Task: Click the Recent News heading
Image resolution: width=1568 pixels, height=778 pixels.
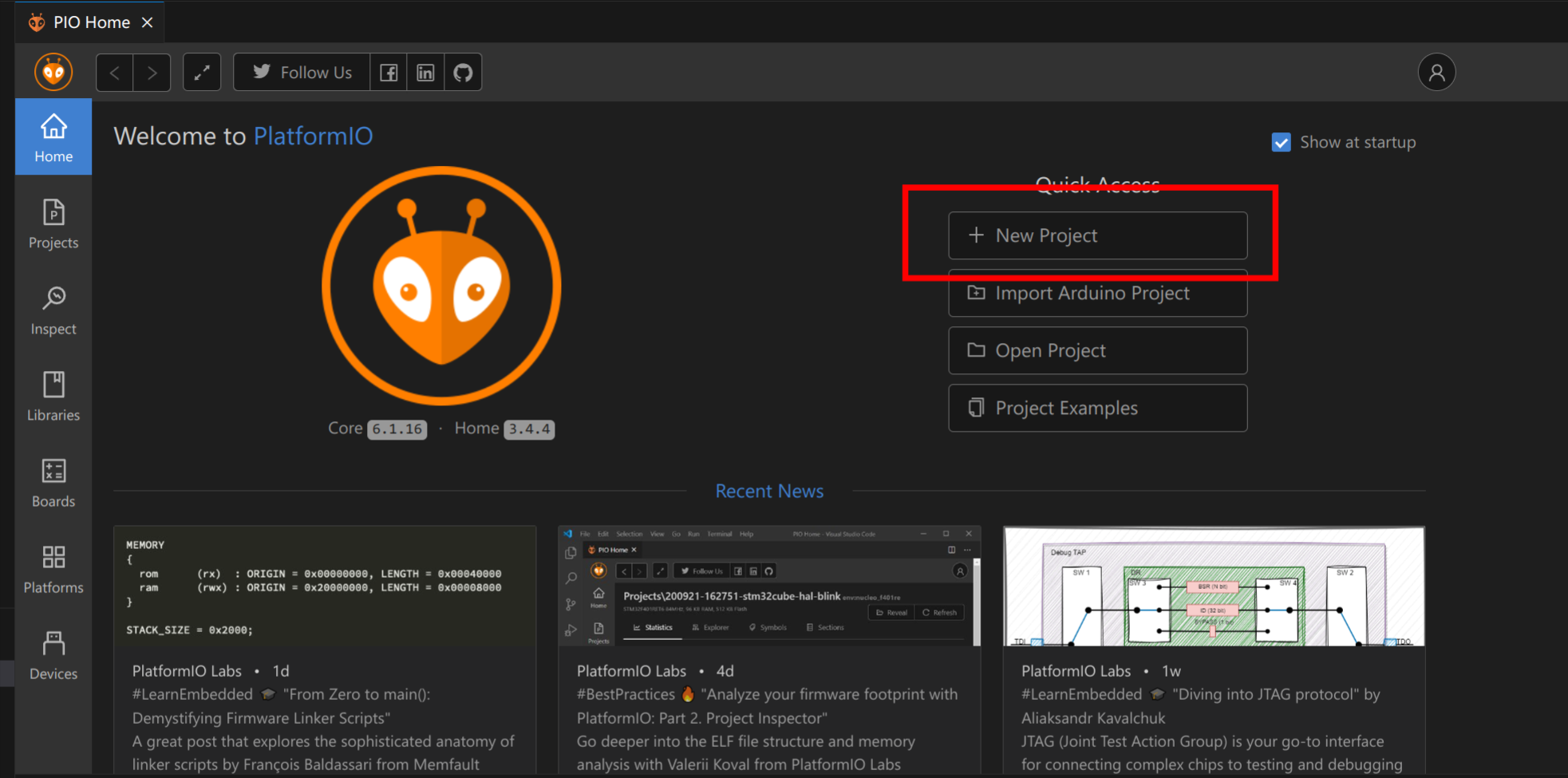Action: click(x=769, y=491)
